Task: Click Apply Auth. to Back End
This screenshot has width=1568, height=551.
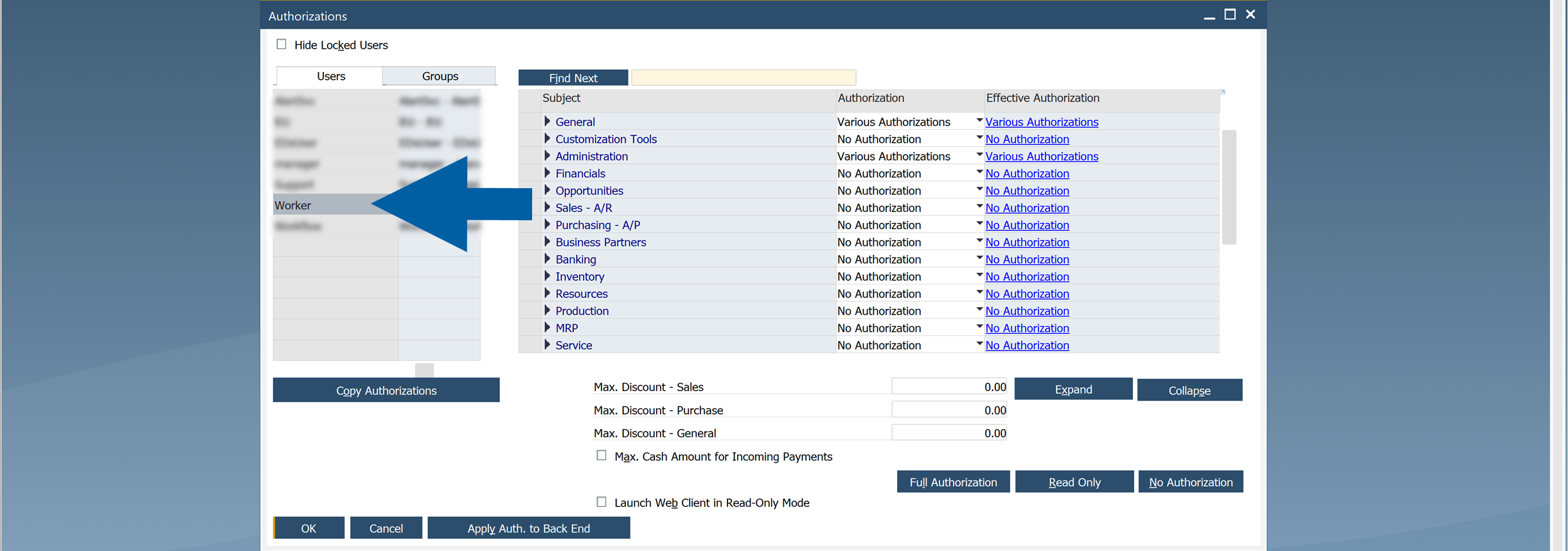Action: tap(528, 528)
